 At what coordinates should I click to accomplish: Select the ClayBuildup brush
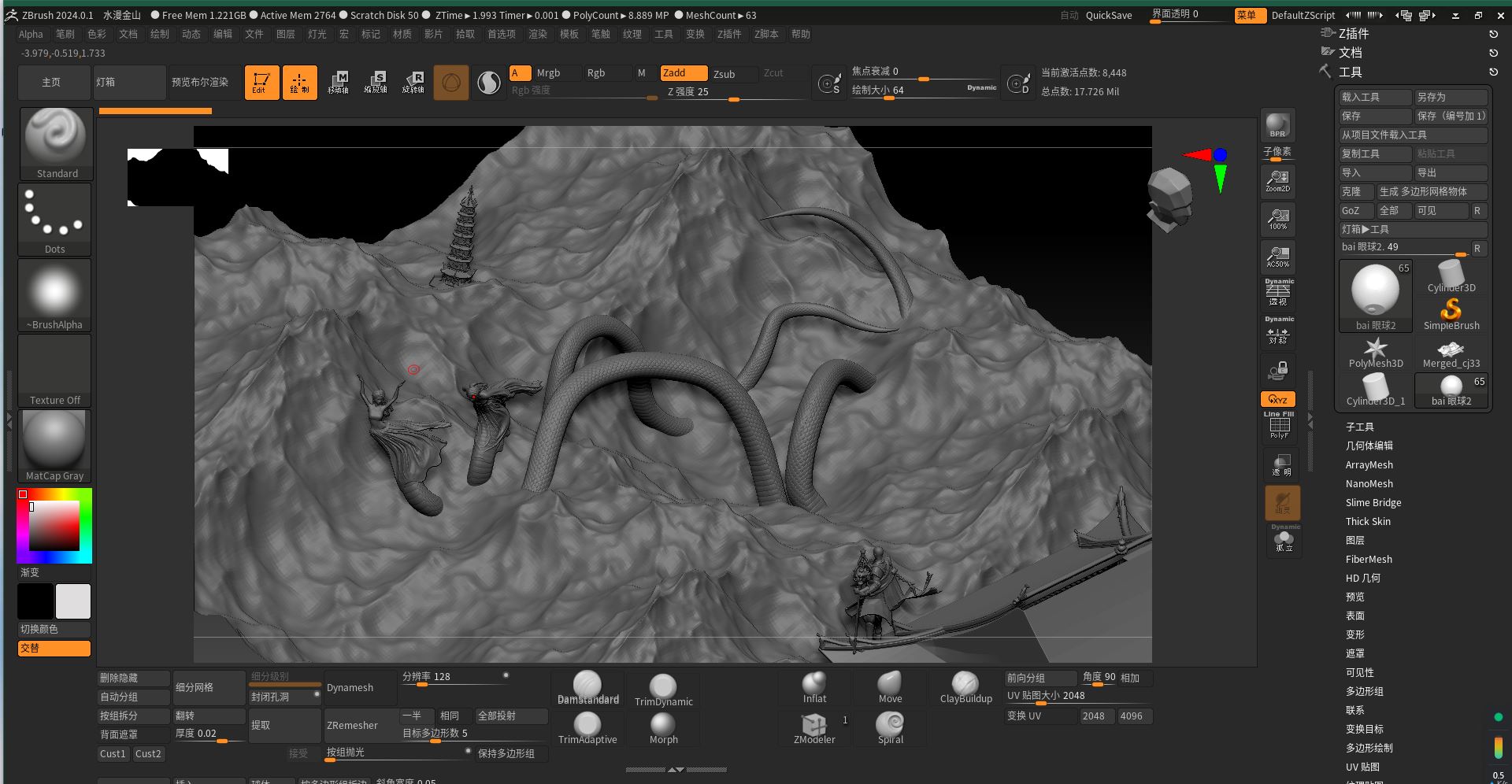tap(965, 685)
